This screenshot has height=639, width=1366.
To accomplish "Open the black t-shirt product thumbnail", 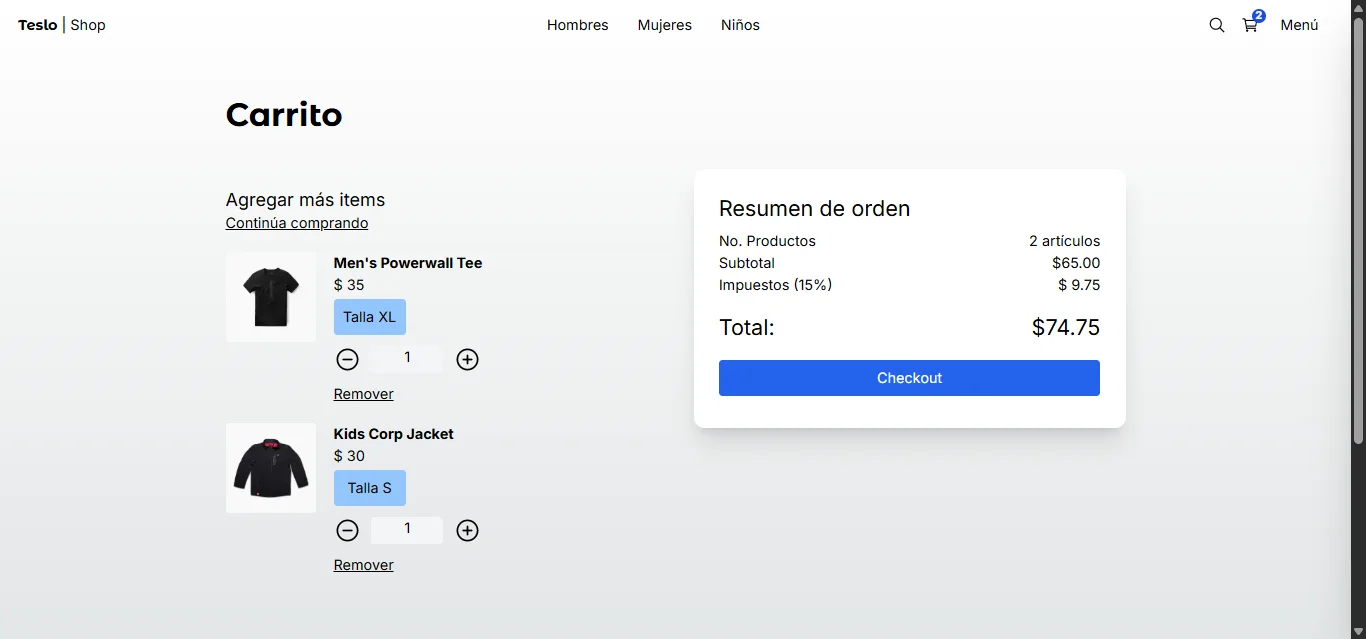I will (x=271, y=297).
